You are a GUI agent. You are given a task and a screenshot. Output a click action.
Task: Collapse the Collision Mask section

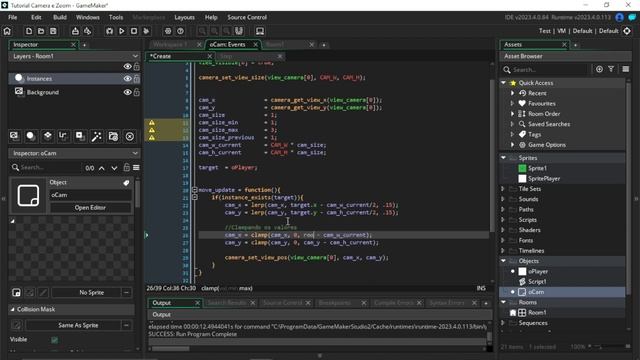pos(12,309)
